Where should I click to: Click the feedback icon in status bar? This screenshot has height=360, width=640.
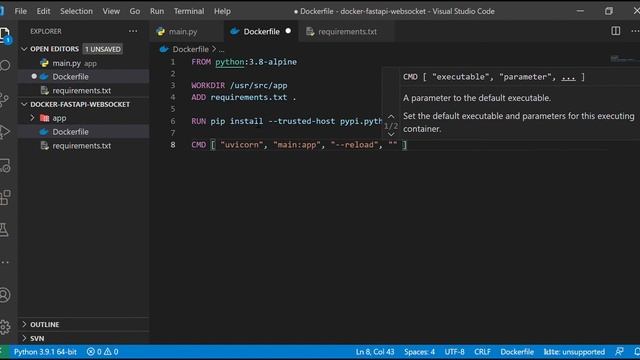pyautogui.click(x=619, y=351)
